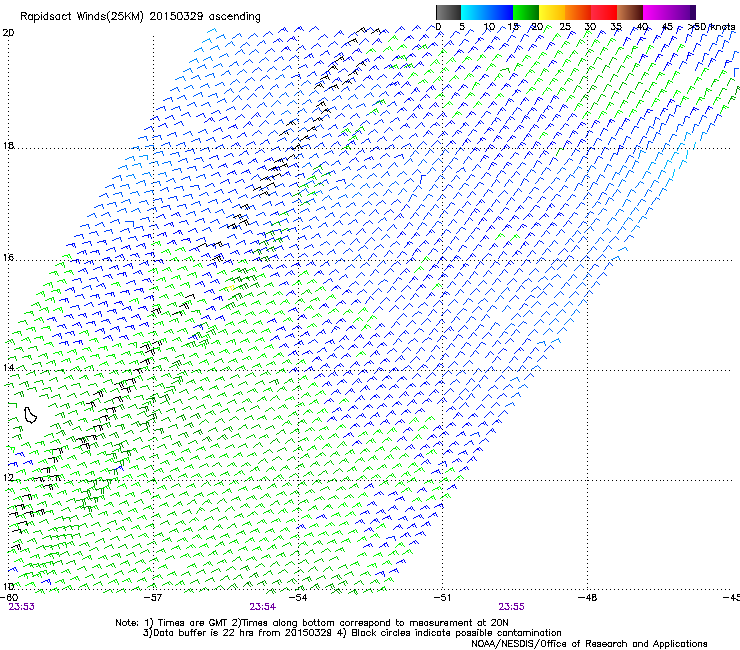Viewport: 740px width, 650px height.
Task: Click the '0' legend speed label
Action: (438, 27)
